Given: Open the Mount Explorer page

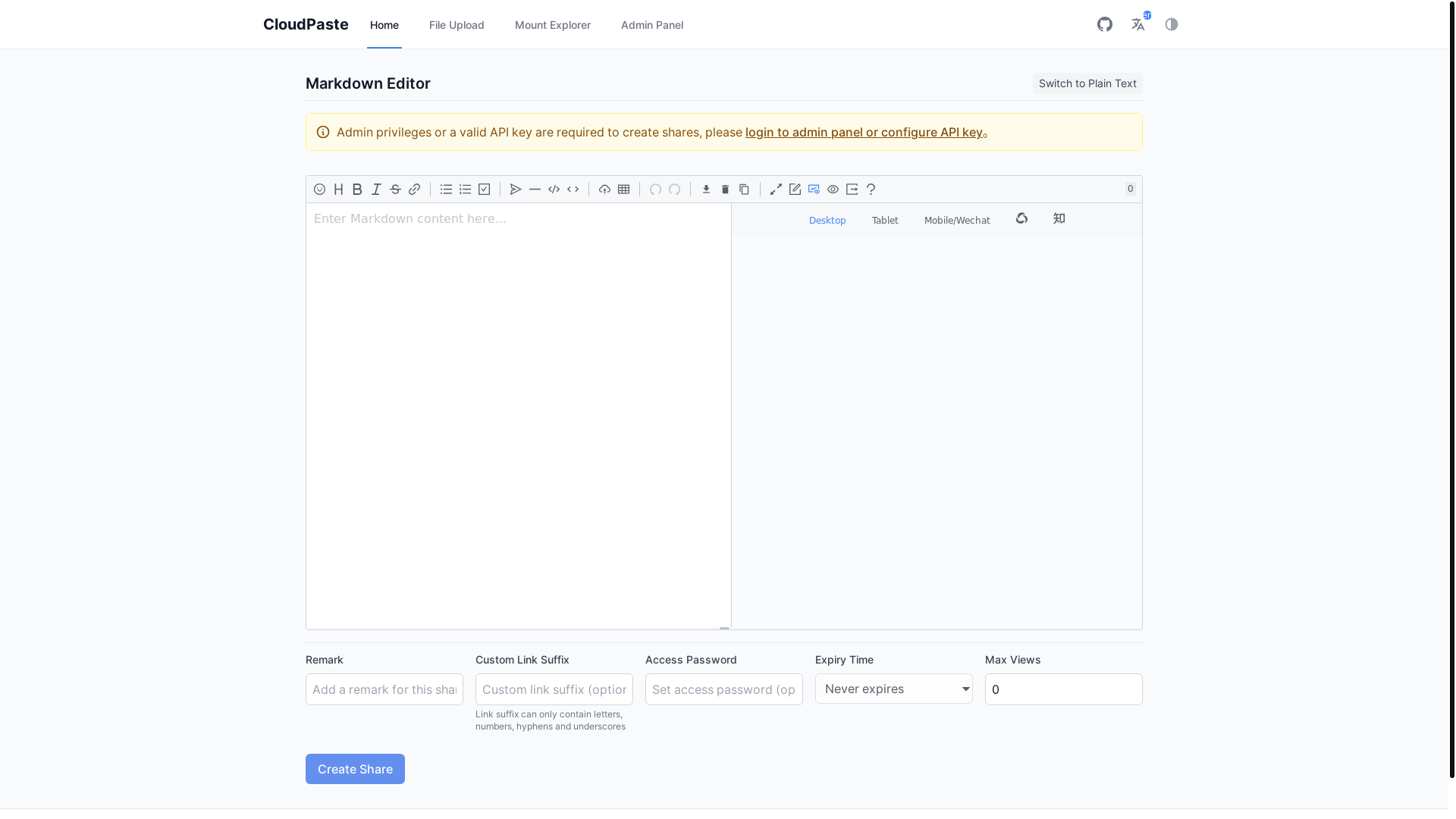Looking at the screenshot, I should [553, 25].
